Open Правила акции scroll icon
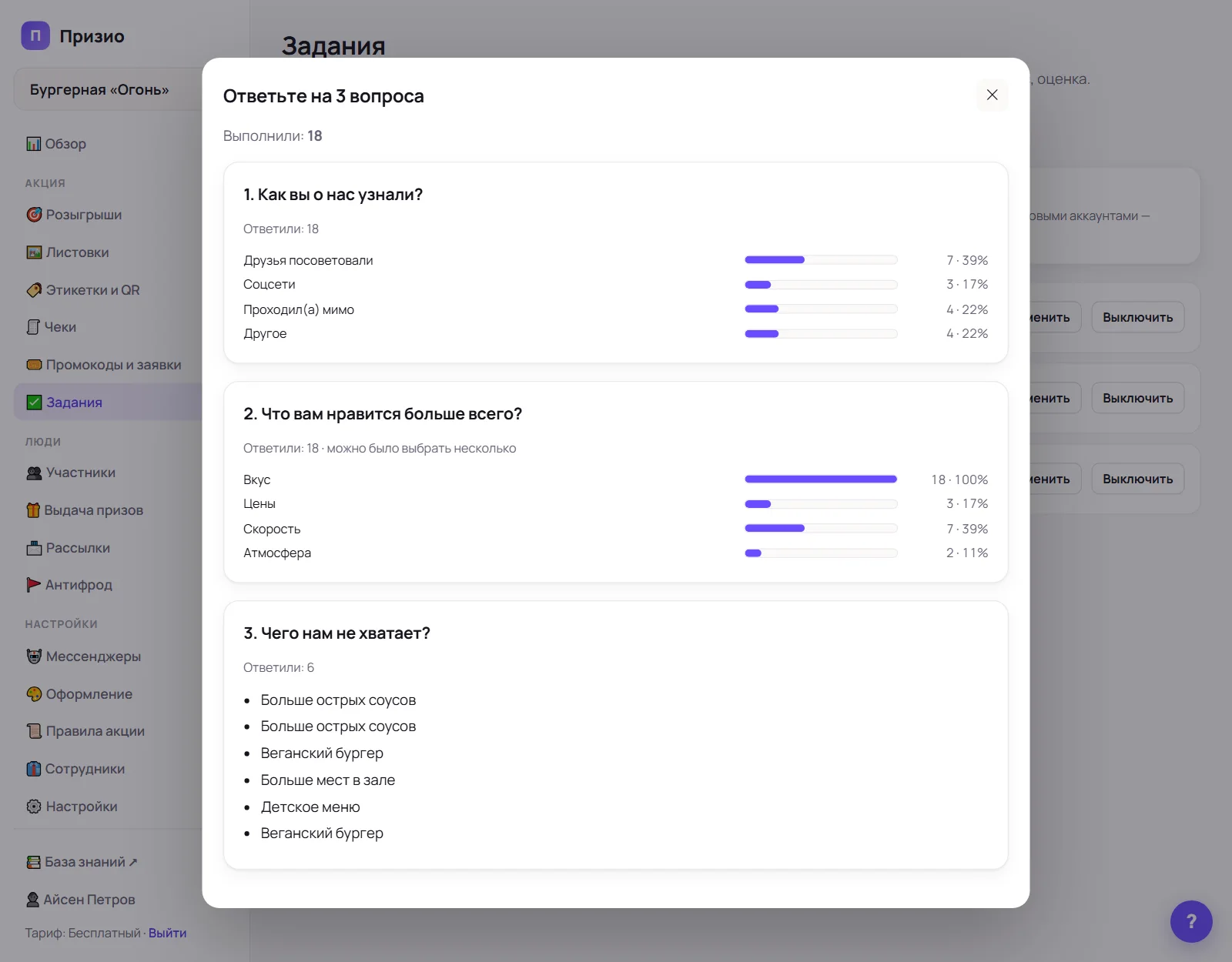This screenshot has height=962, width=1232. click(34, 731)
